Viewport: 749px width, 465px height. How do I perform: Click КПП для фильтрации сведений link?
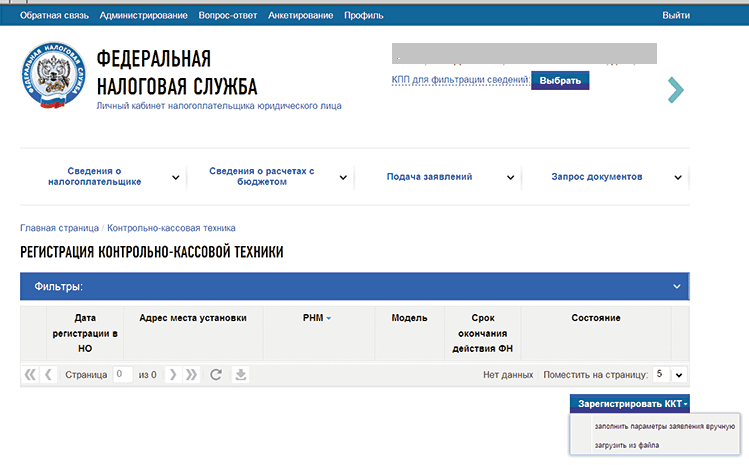pos(460,80)
